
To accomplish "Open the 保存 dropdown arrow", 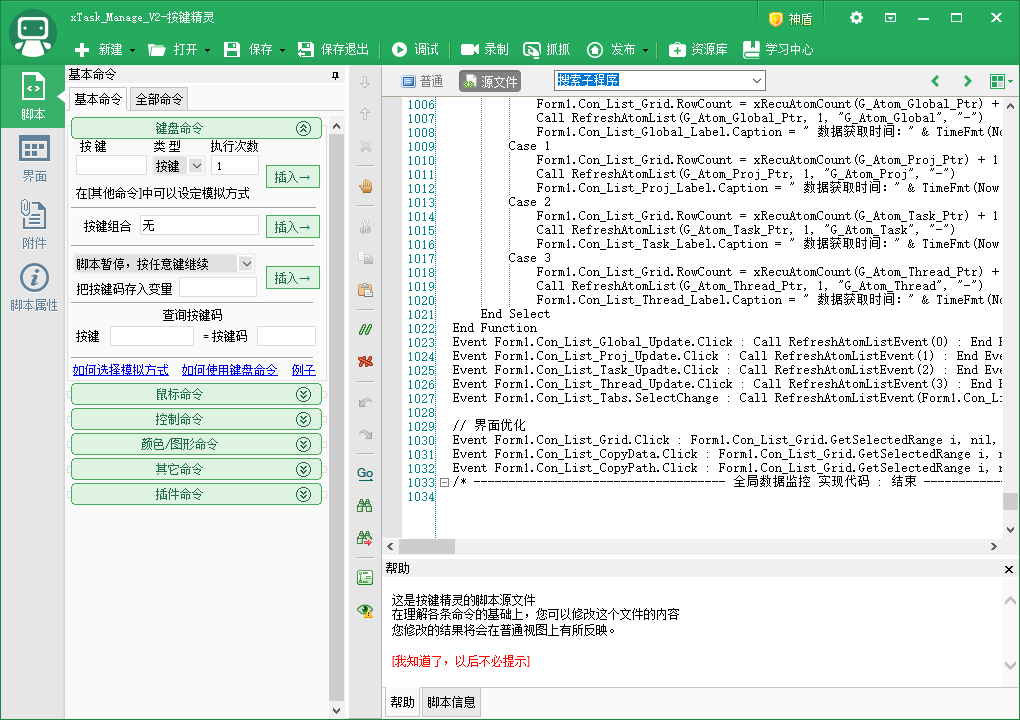I will tap(282, 50).
